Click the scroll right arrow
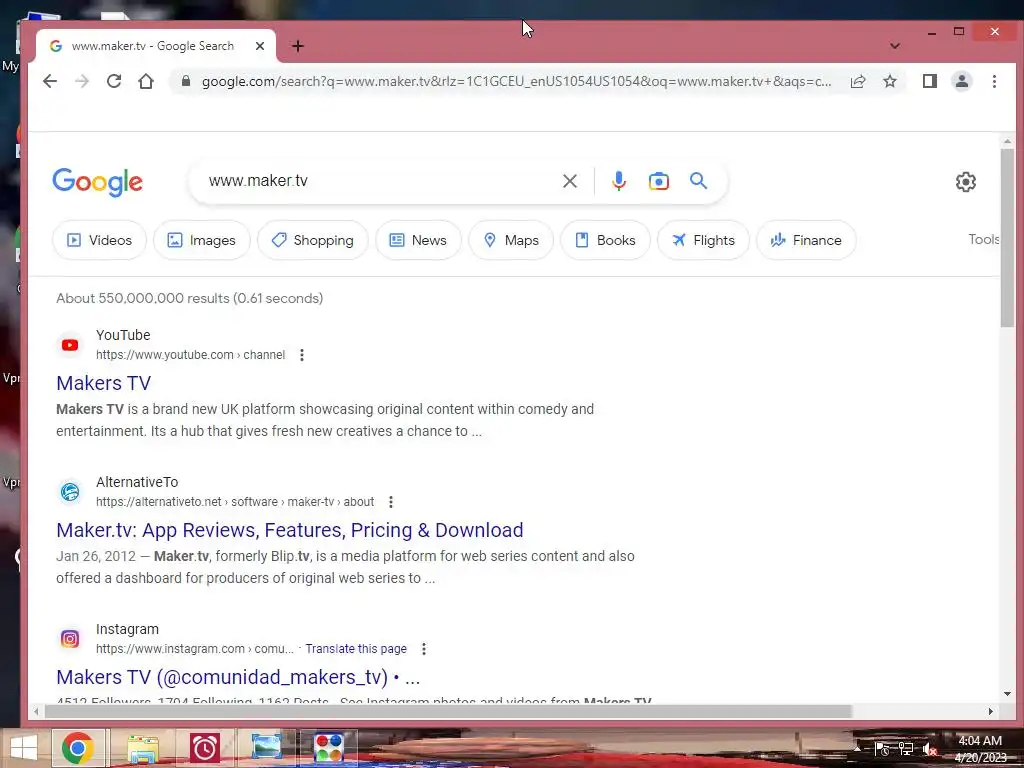The width and height of the screenshot is (1024, 768). coord(990,711)
